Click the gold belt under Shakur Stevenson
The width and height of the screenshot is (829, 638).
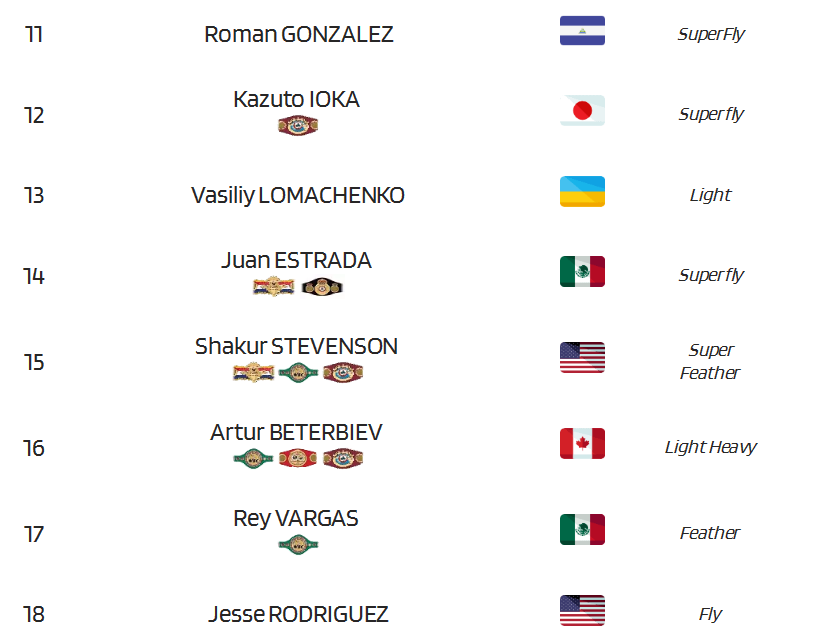point(253,373)
